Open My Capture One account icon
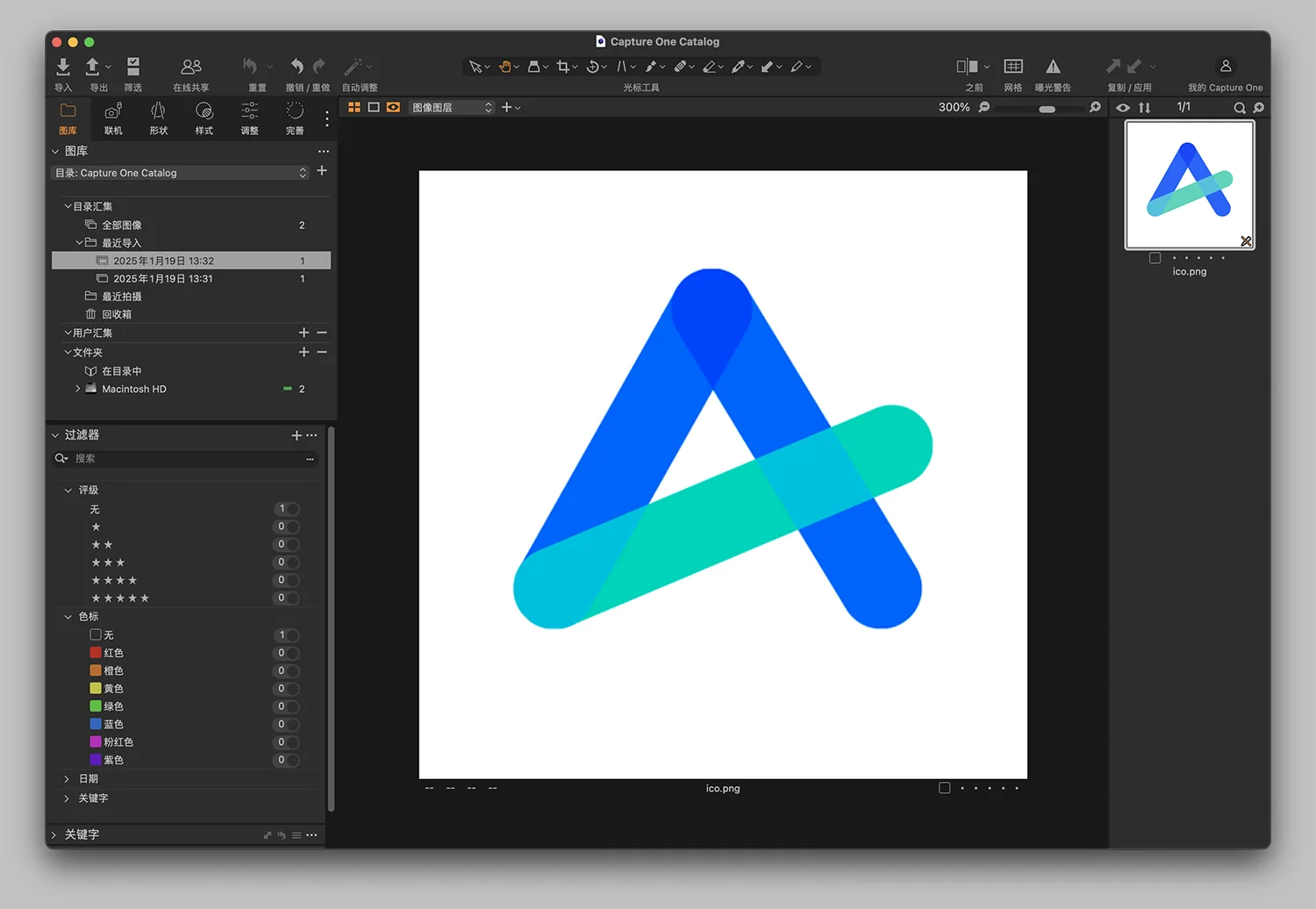This screenshot has width=1316, height=909. pos(1226,67)
